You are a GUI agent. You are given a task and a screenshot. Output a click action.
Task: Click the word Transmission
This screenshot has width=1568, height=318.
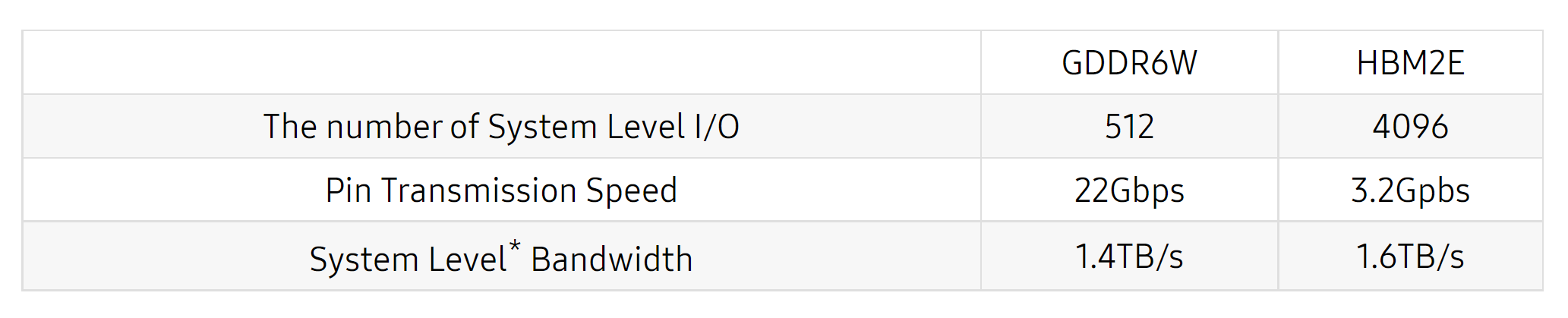(479, 190)
